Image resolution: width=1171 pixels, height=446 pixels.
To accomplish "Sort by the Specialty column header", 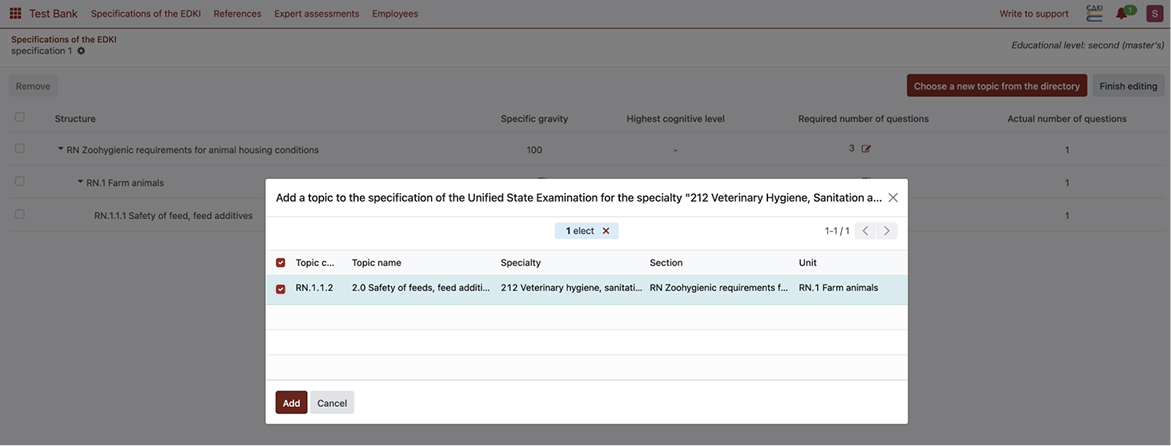I will 521,263.
